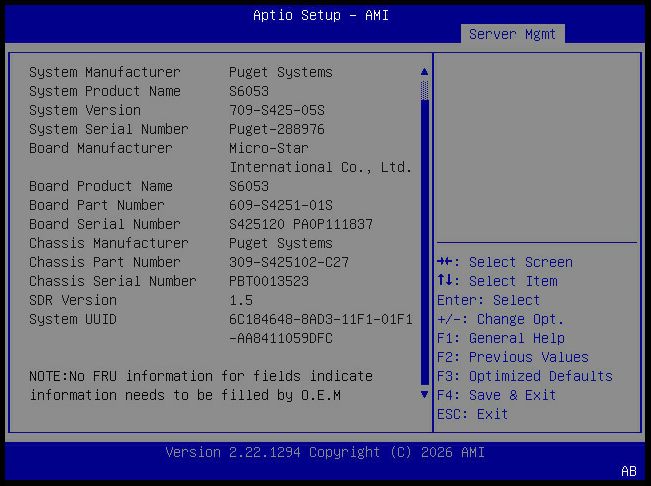Click the System Manufacturer label
Viewport: 651px width, 486px height.
(x=105, y=72)
